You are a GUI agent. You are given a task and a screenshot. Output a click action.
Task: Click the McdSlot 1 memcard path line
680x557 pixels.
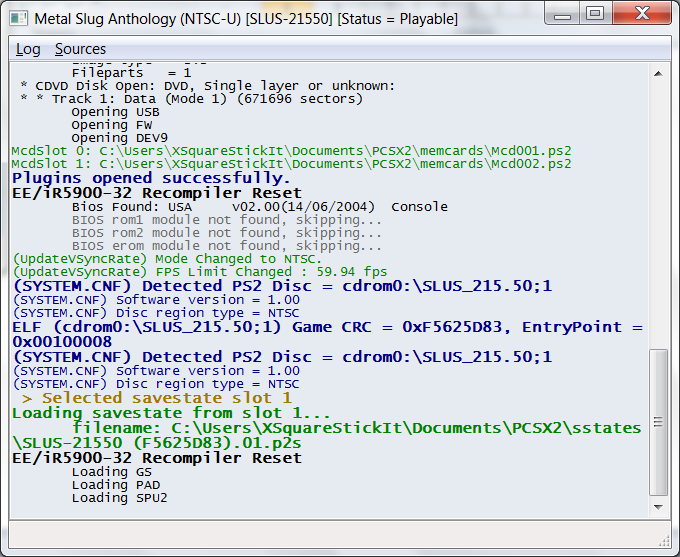pyautogui.click(x=291, y=164)
